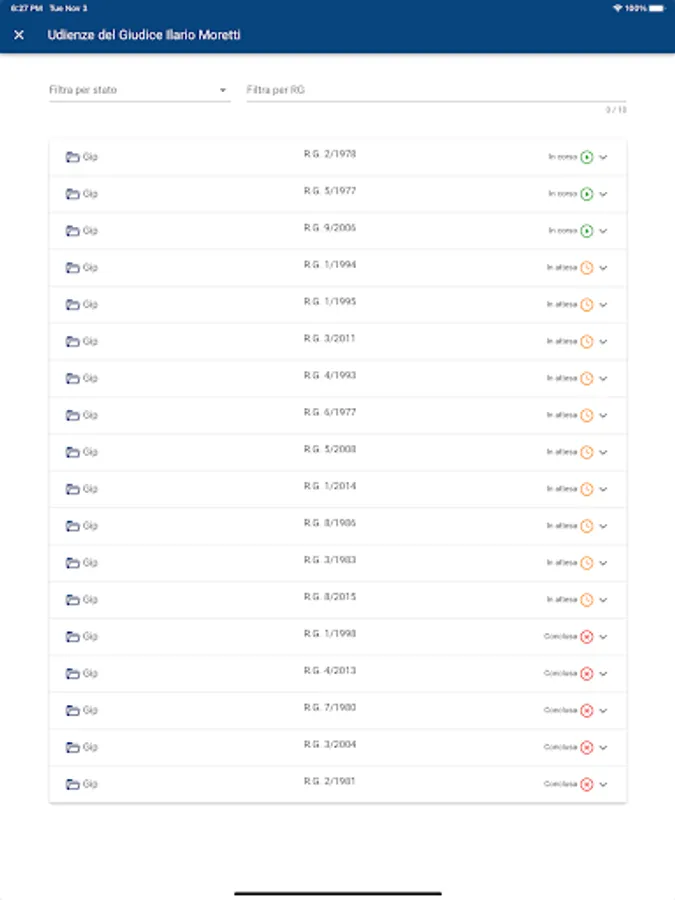
Task: Close the Udienze del Giudice screen
Action: [x=19, y=35]
